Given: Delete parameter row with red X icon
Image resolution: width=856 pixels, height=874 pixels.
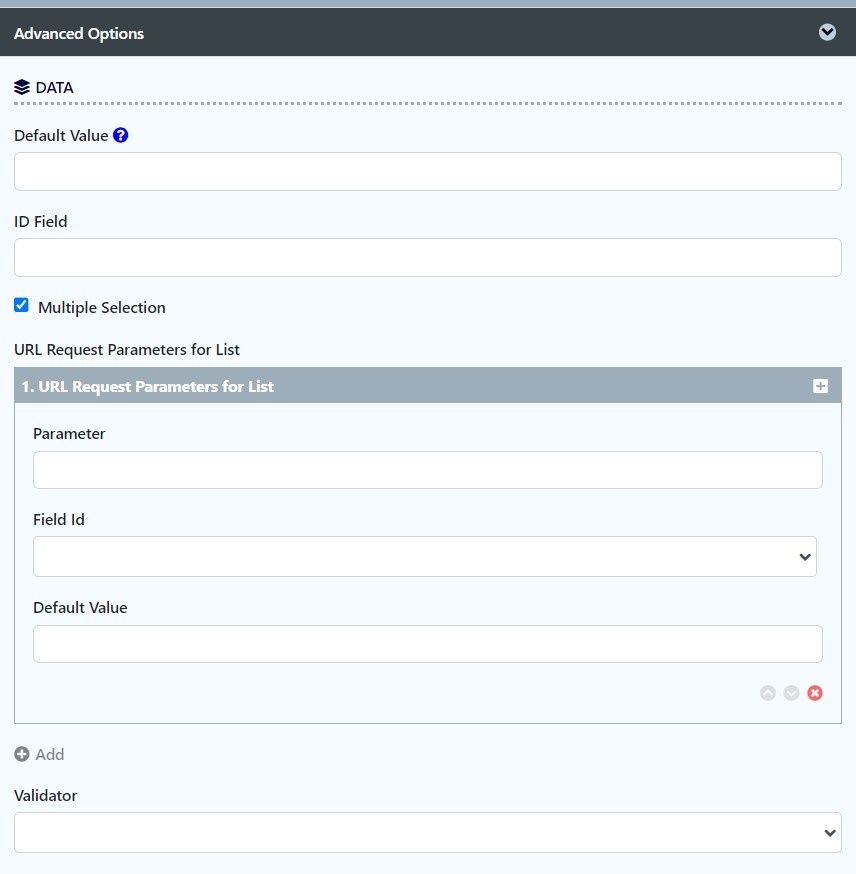Looking at the screenshot, I should point(815,693).
